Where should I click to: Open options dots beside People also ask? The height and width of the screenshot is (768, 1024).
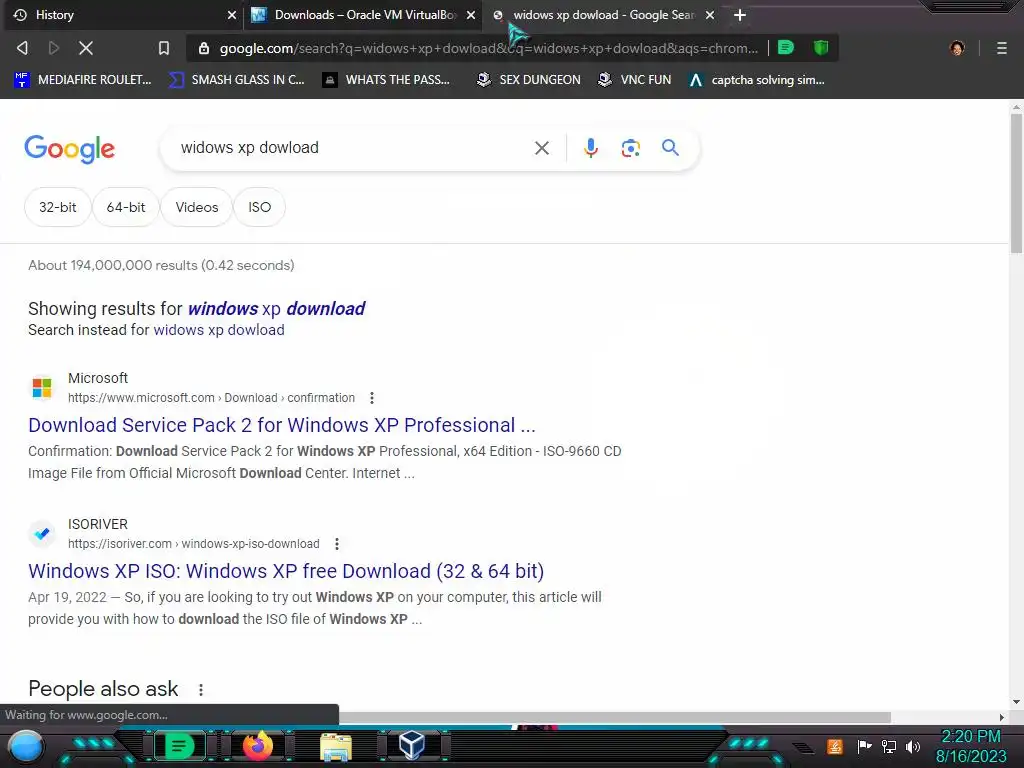point(200,690)
